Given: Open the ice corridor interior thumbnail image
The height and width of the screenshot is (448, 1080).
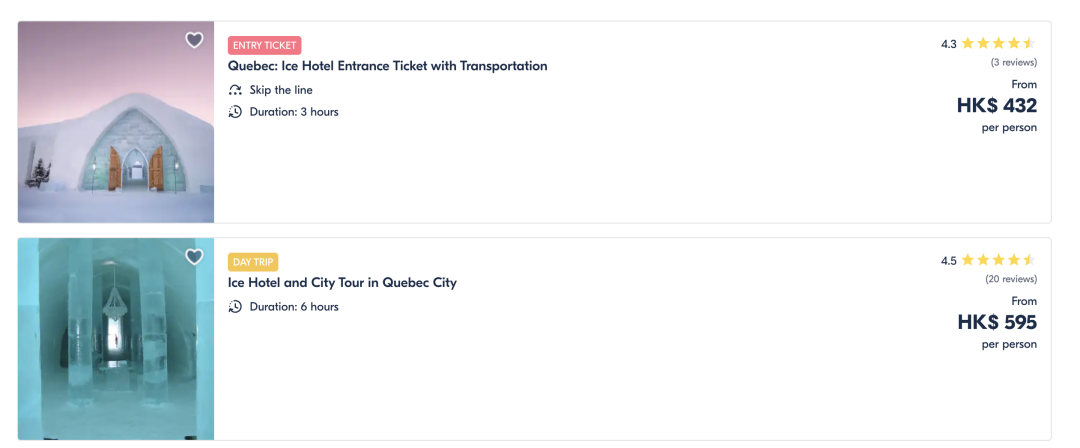Looking at the screenshot, I should click(x=116, y=339).
